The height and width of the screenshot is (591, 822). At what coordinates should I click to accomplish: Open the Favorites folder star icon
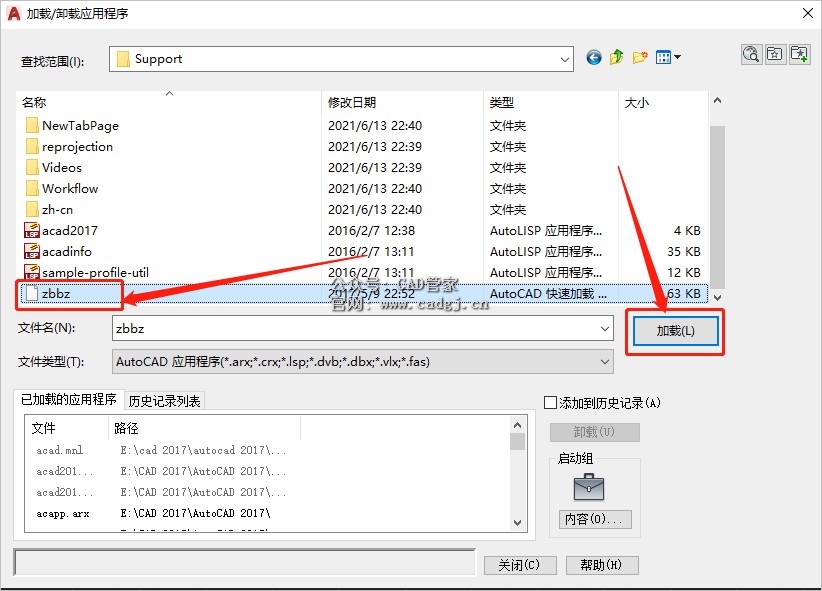774,54
